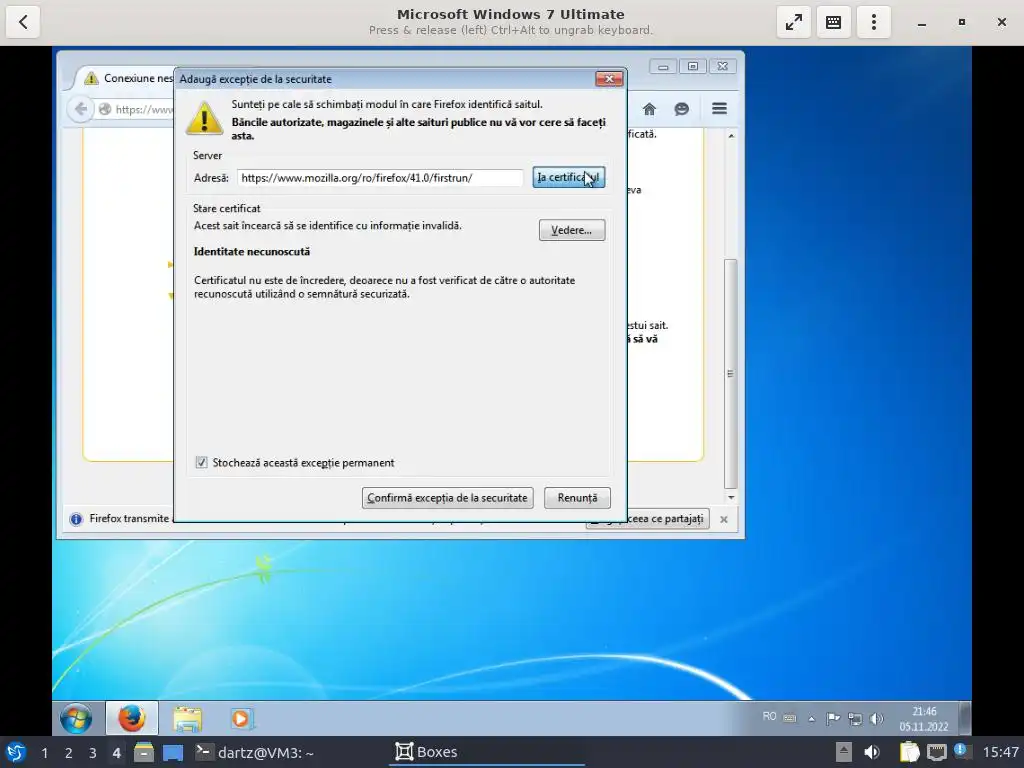Viewport: 1024px width, 768px height.
Task: Click the Firefox vertical scrollbar thumb
Action: pos(731,374)
